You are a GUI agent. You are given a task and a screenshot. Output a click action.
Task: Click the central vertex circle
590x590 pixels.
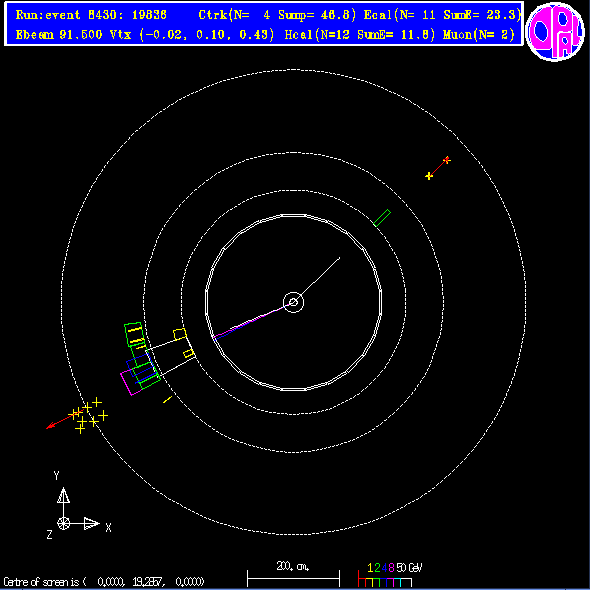coord(293,302)
